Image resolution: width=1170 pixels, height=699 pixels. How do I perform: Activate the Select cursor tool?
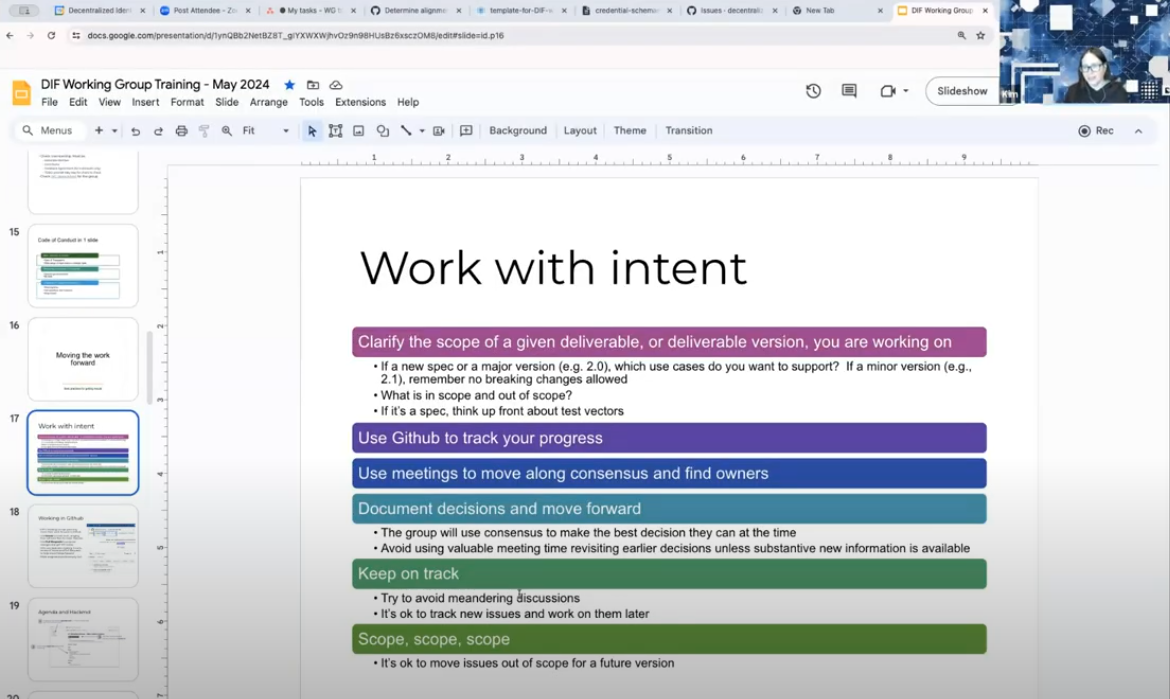pos(312,131)
